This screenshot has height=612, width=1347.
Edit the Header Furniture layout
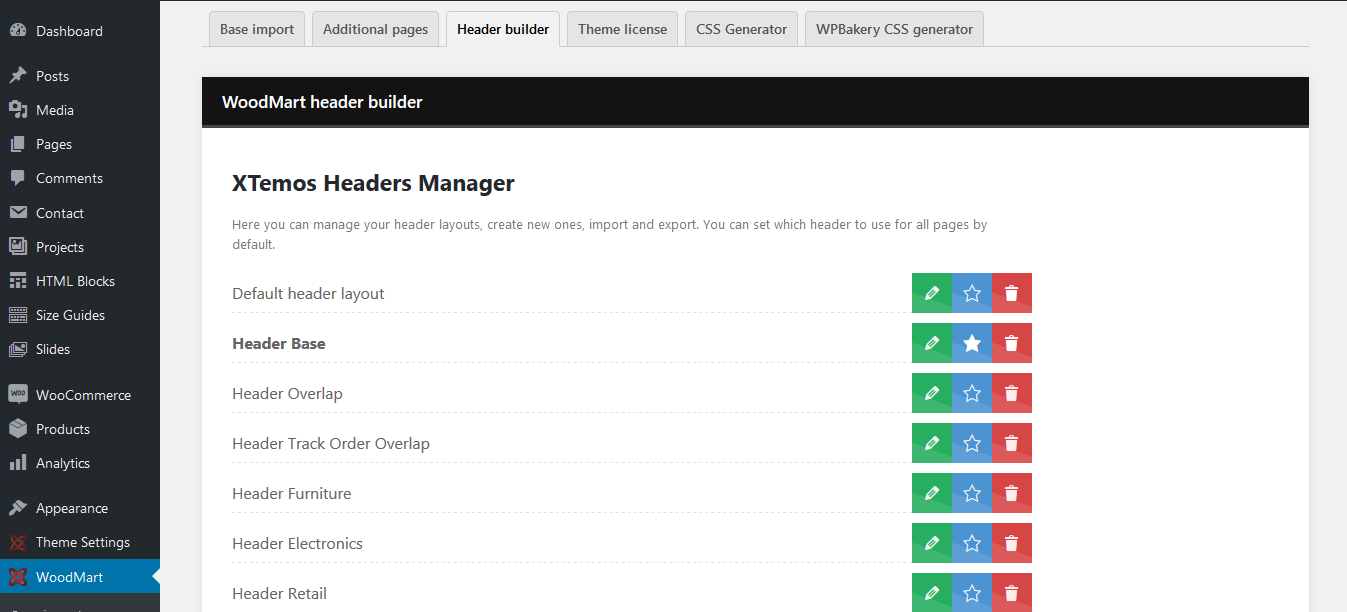point(932,493)
